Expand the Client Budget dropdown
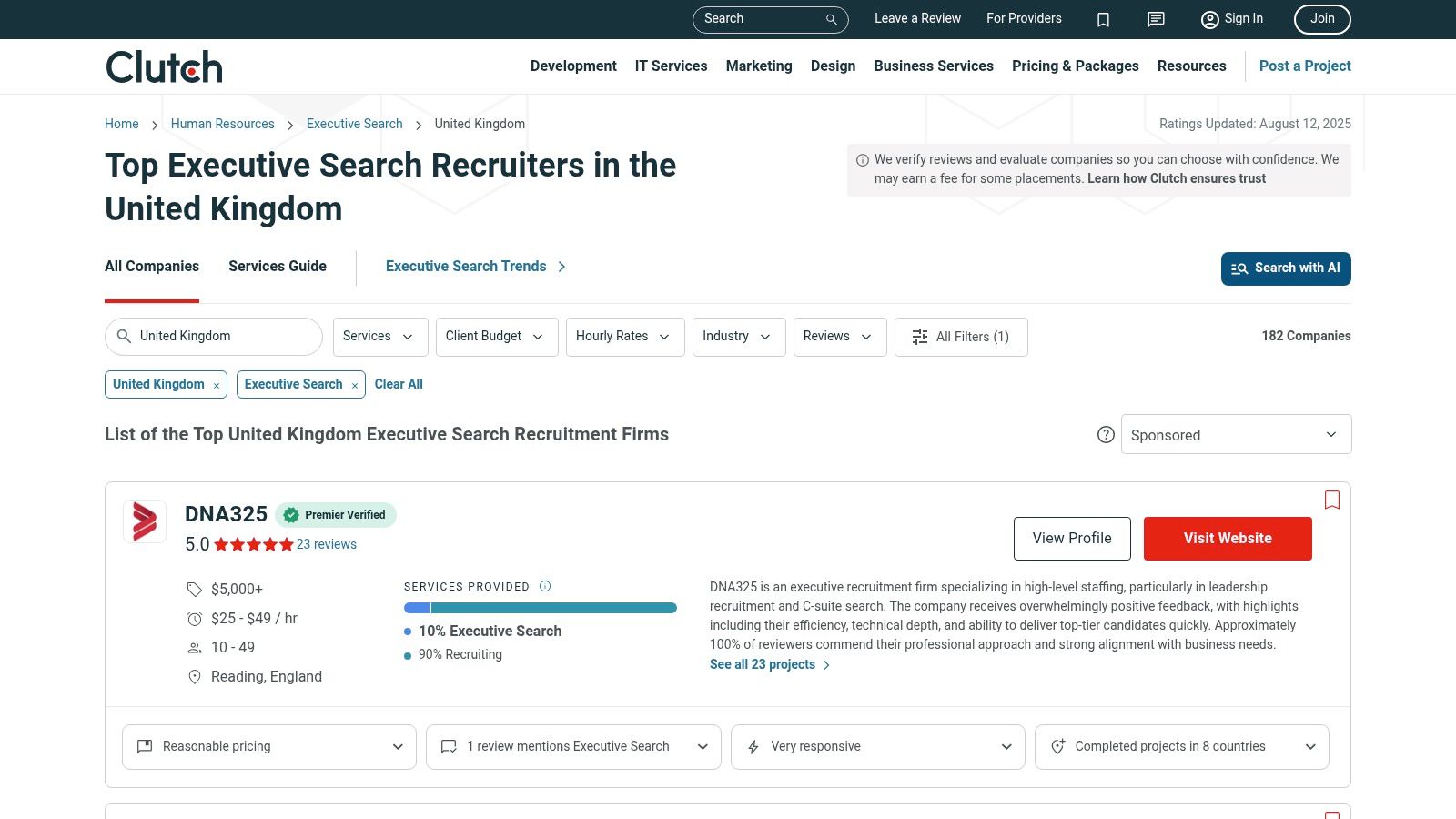Screen dimensions: 1456x819 (496, 337)
